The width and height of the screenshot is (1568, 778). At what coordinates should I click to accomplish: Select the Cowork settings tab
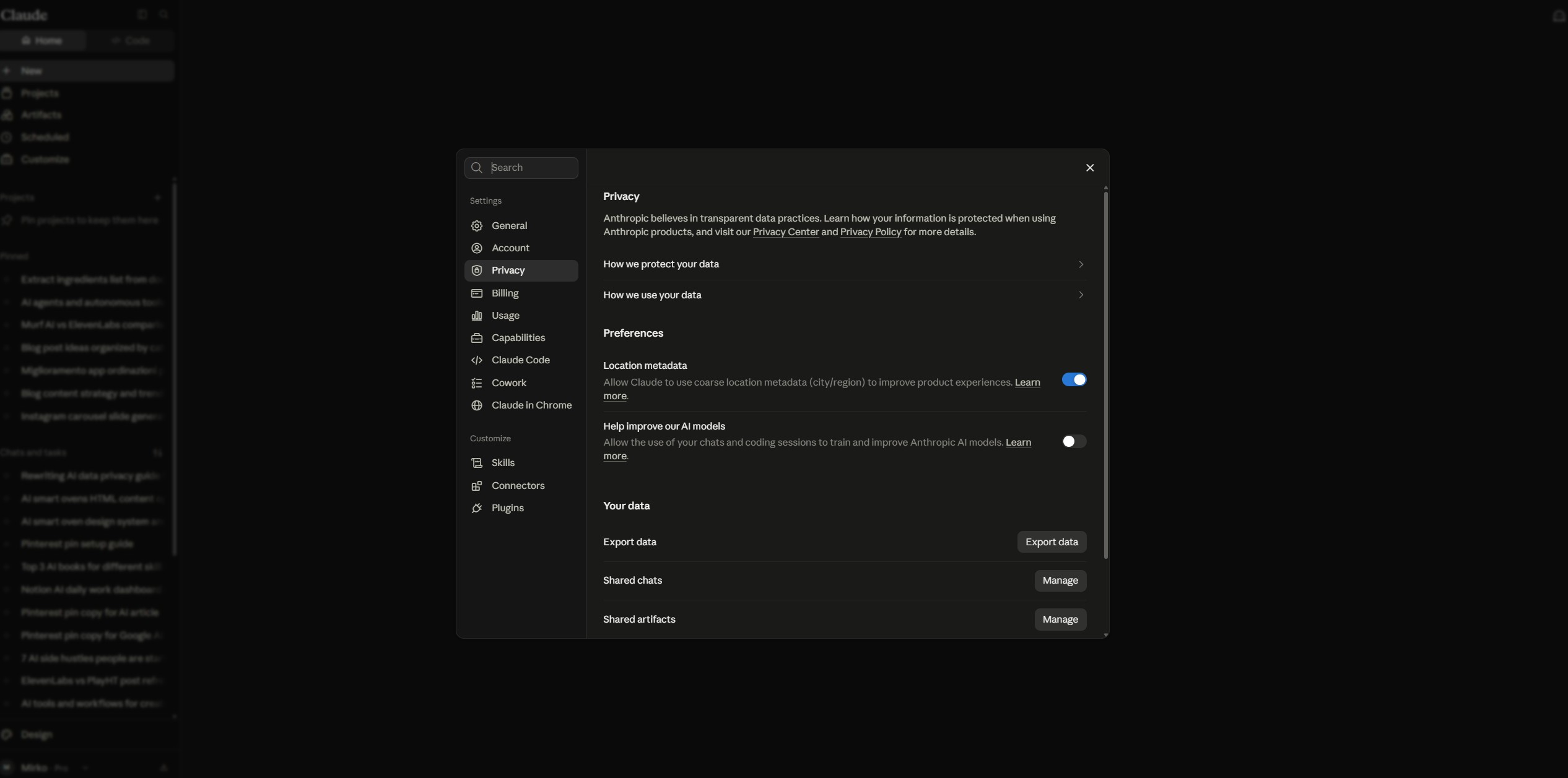coord(521,383)
